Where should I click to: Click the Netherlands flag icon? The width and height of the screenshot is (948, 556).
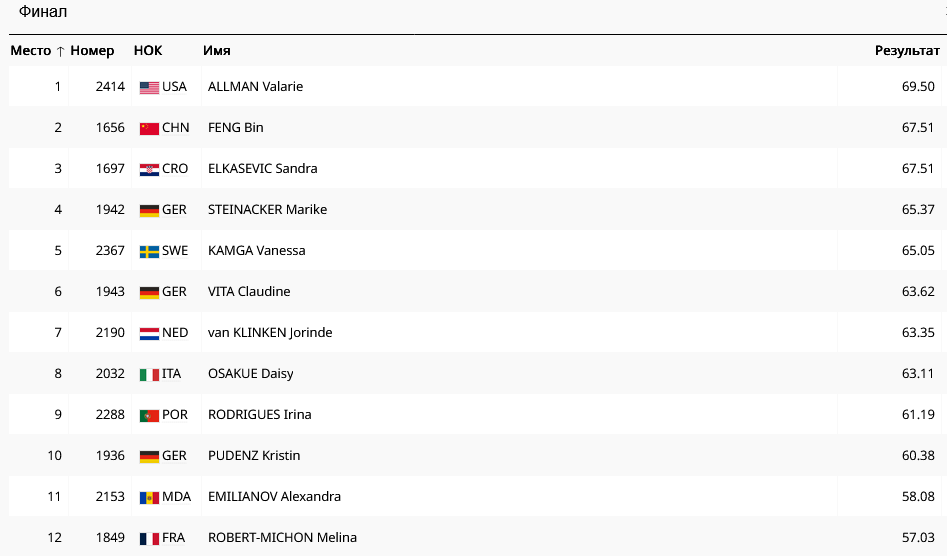click(149, 333)
